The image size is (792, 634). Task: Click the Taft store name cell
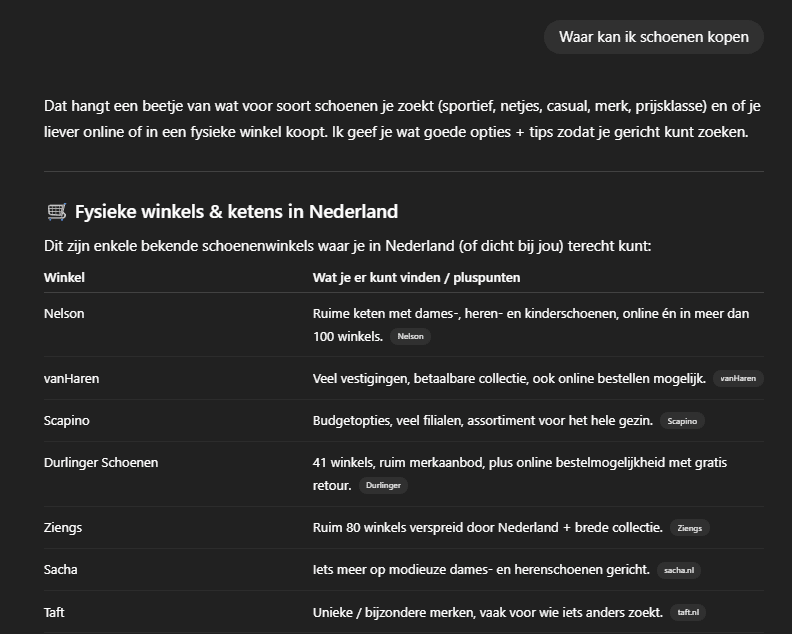[54, 611]
